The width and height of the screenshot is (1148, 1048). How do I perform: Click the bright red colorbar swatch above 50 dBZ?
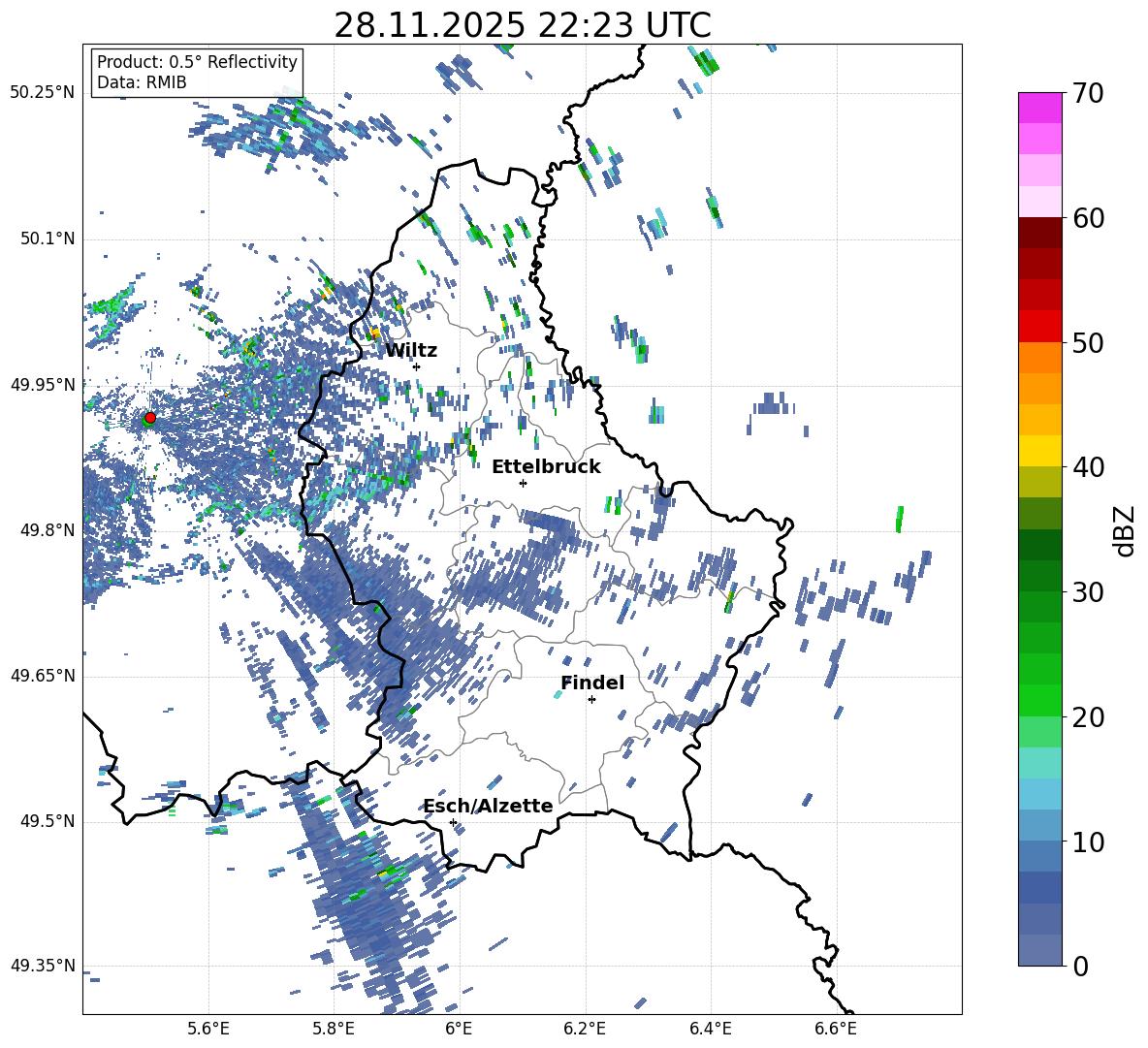pos(1039,327)
